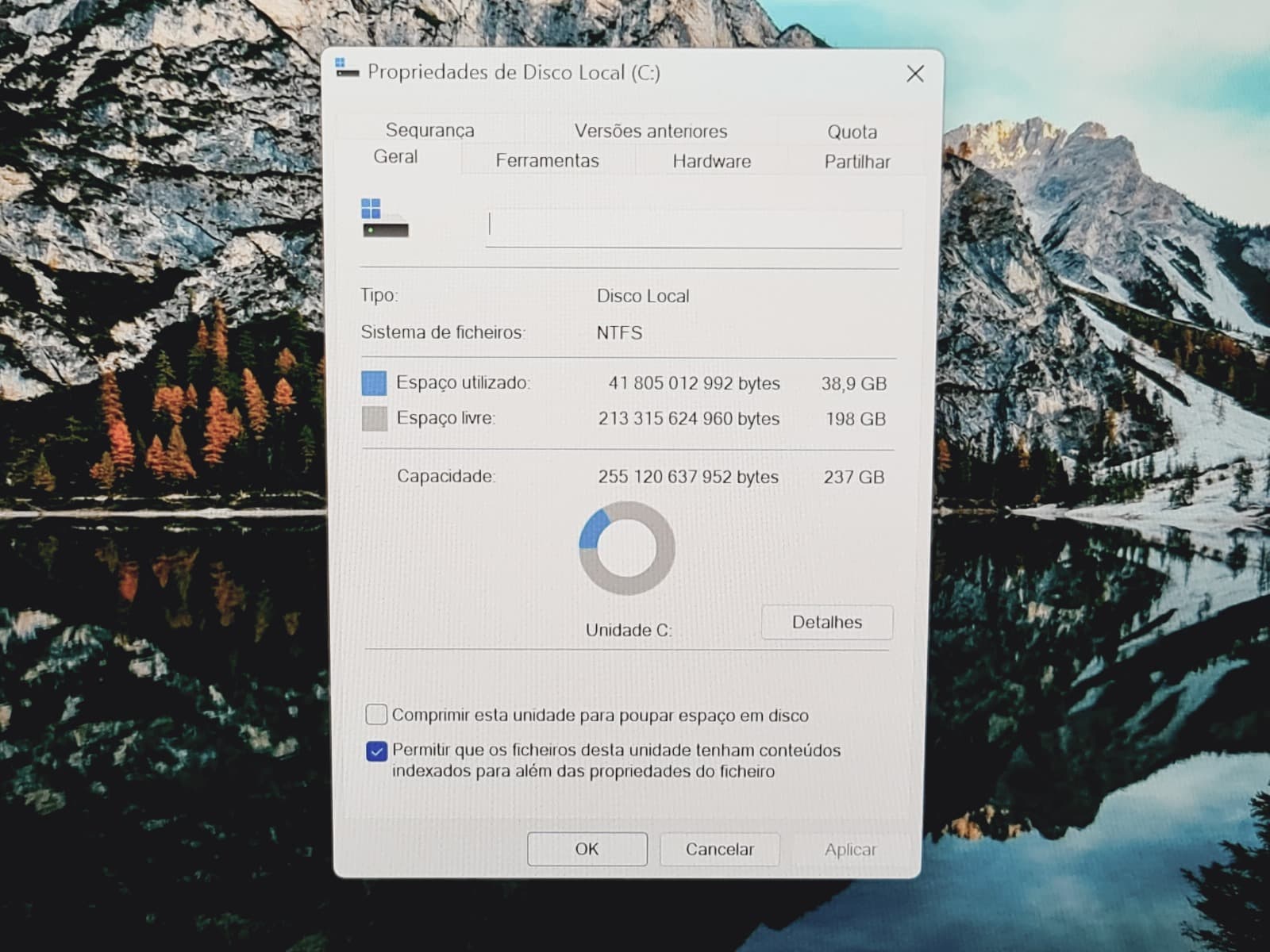
Task: Close the Propriedades de Disco Local dialog
Action: coord(914,74)
